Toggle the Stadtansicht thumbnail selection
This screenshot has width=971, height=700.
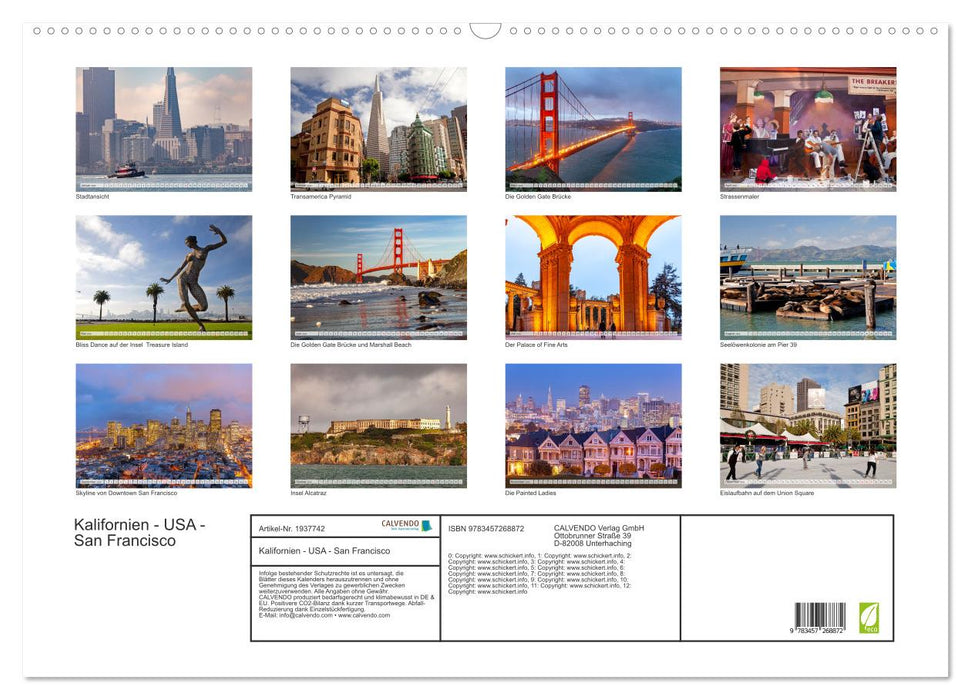click(163, 130)
